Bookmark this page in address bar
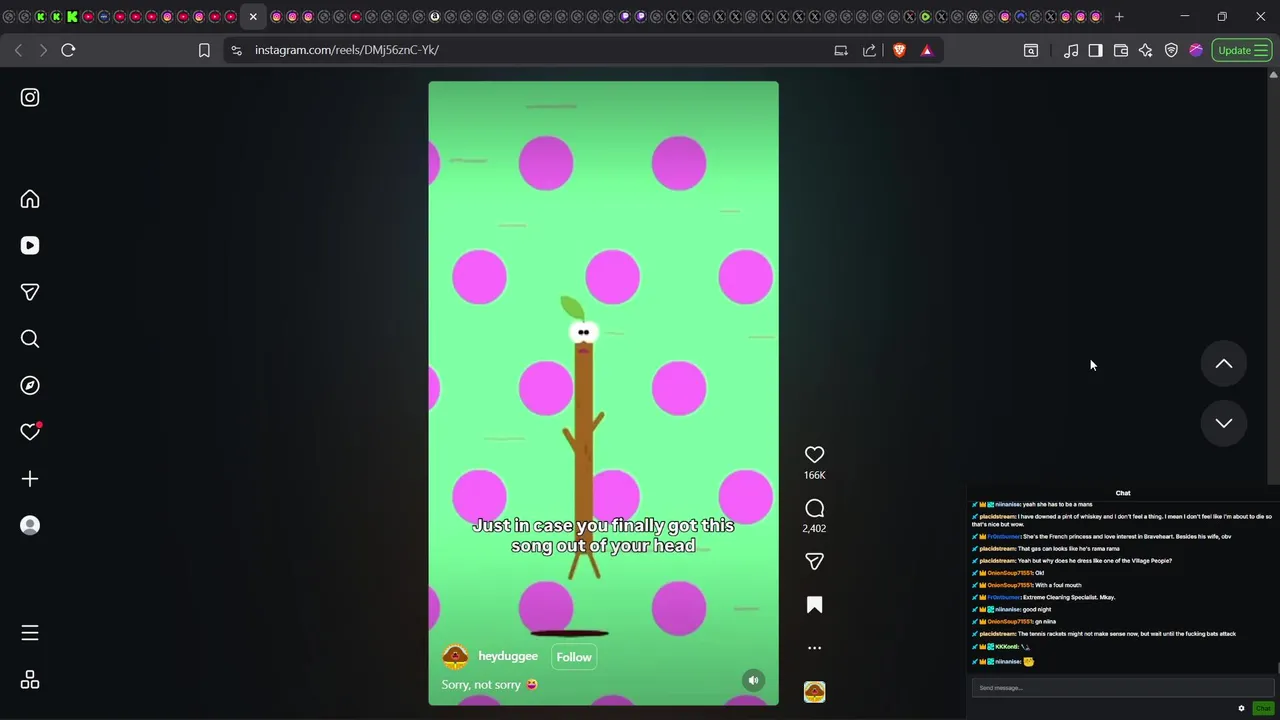Viewport: 1280px width, 720px height. [x=204, y=50]
